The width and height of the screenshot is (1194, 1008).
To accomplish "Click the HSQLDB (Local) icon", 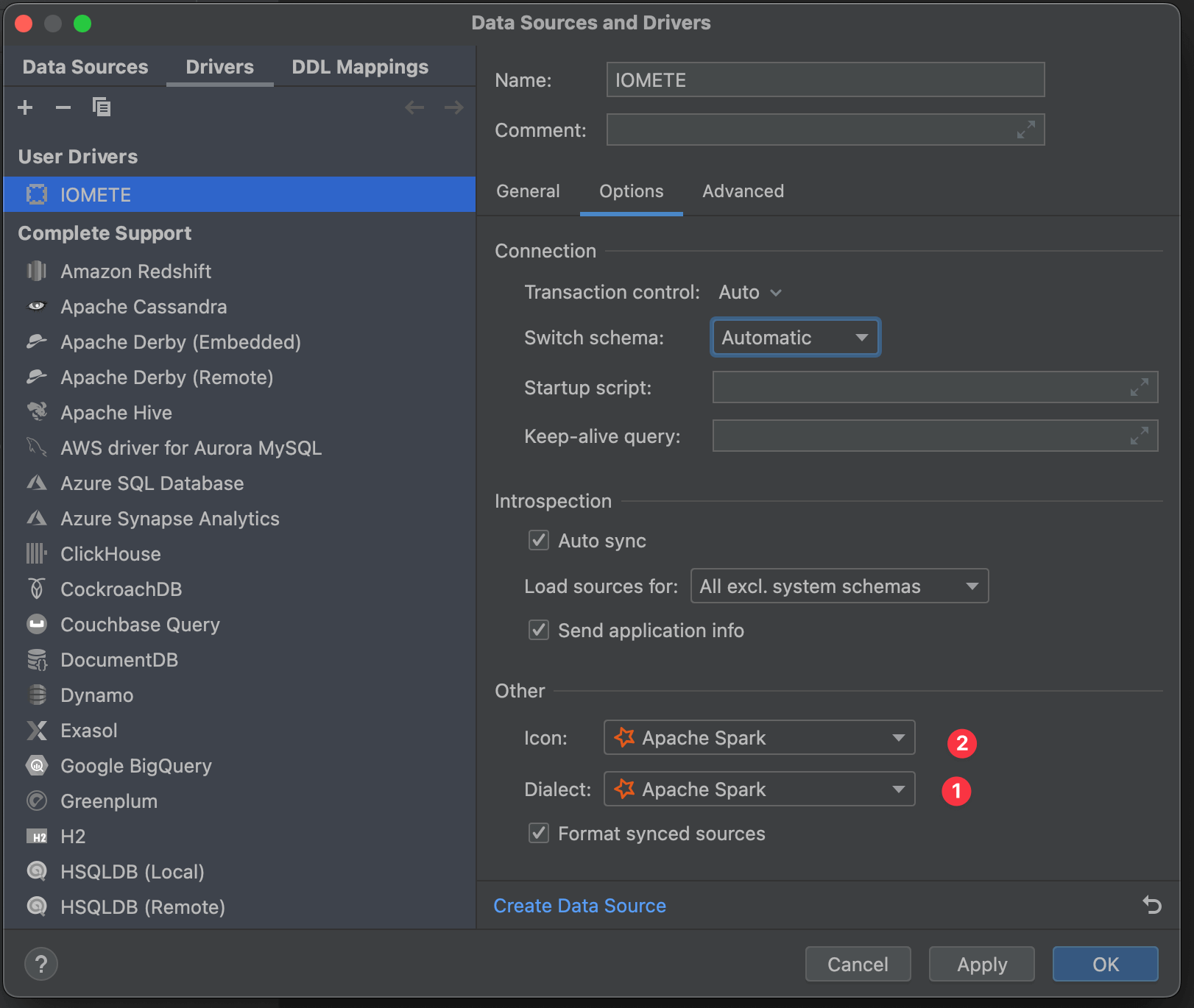I will pyautogui.click(x=37, y=871).
